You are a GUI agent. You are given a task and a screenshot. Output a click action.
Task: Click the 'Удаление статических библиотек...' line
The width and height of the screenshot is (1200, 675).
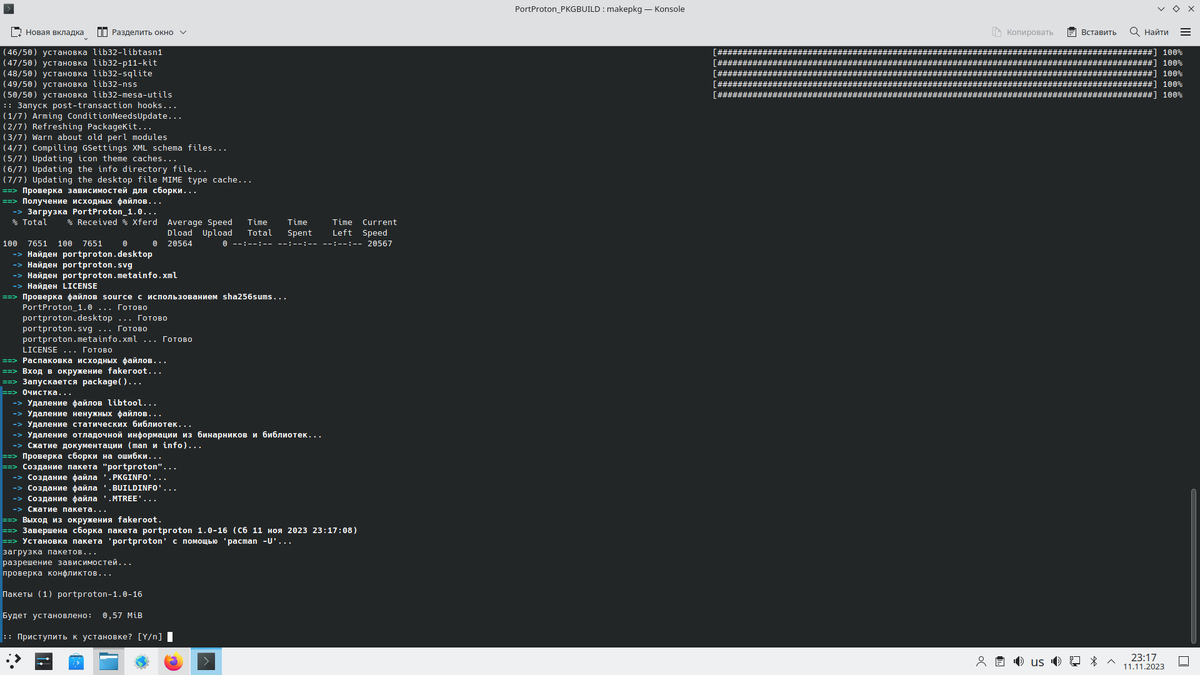point(102,424)
